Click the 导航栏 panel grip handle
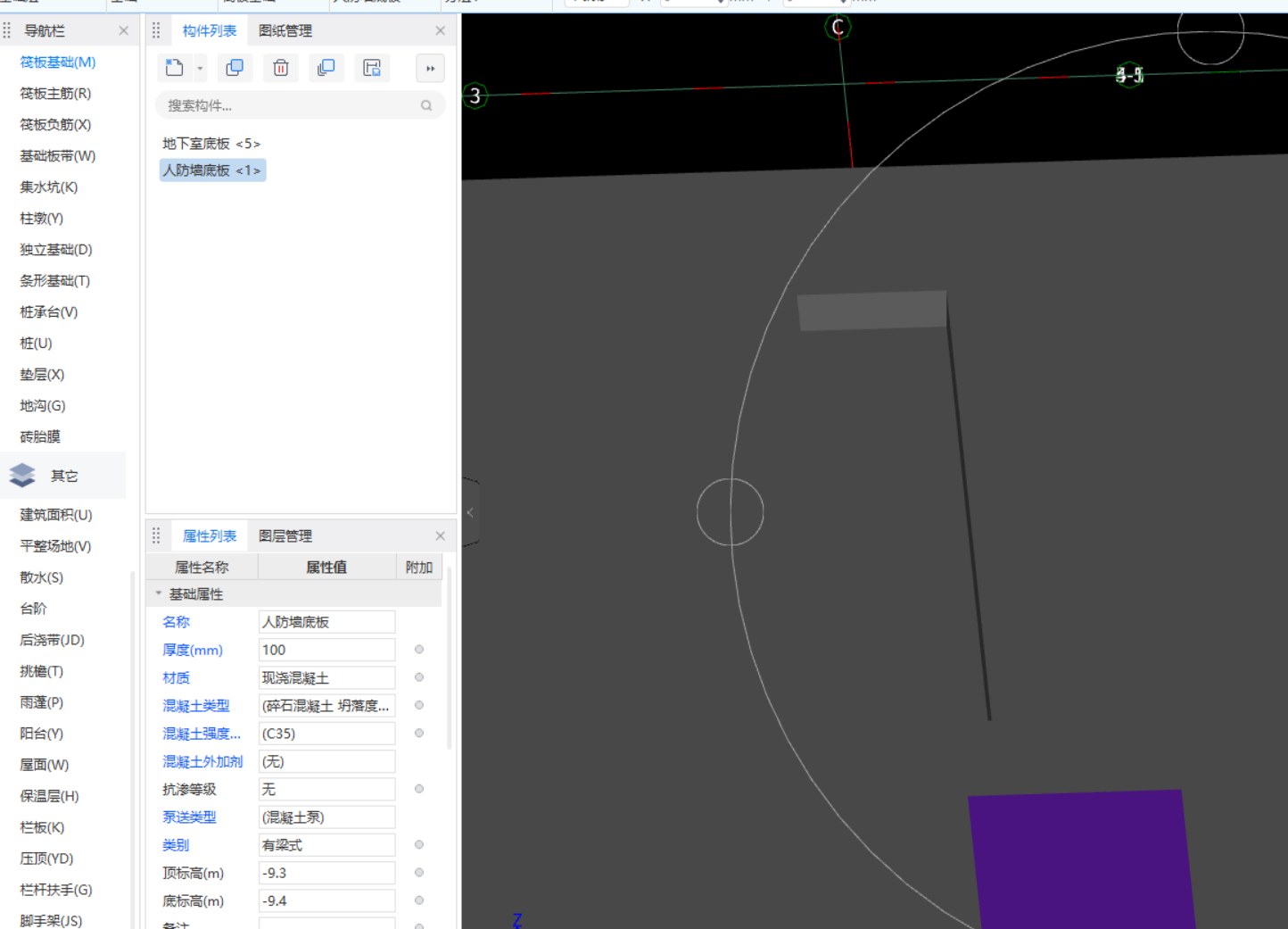1288x929 pixels. (7, 30)
